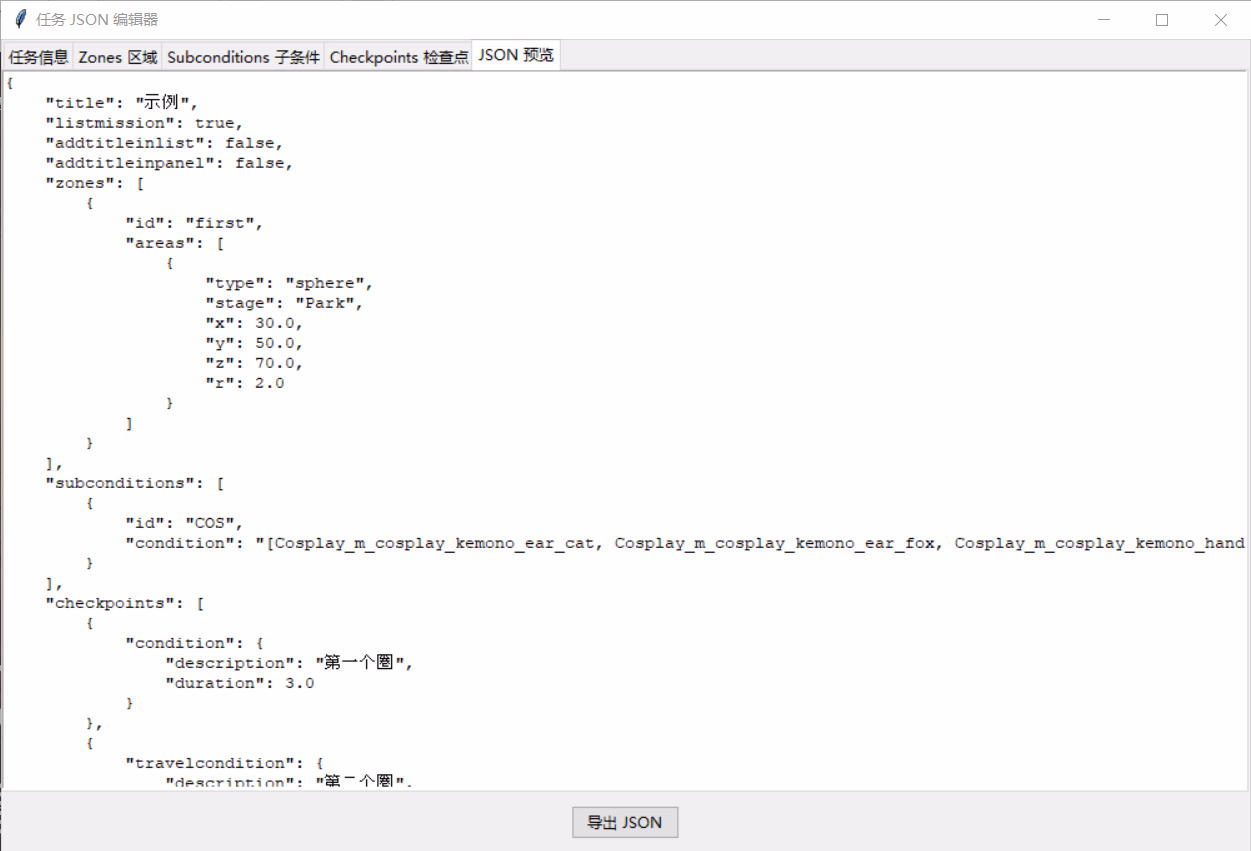
Task: Minimize the JSON editor window
Action: point(1104,20)
